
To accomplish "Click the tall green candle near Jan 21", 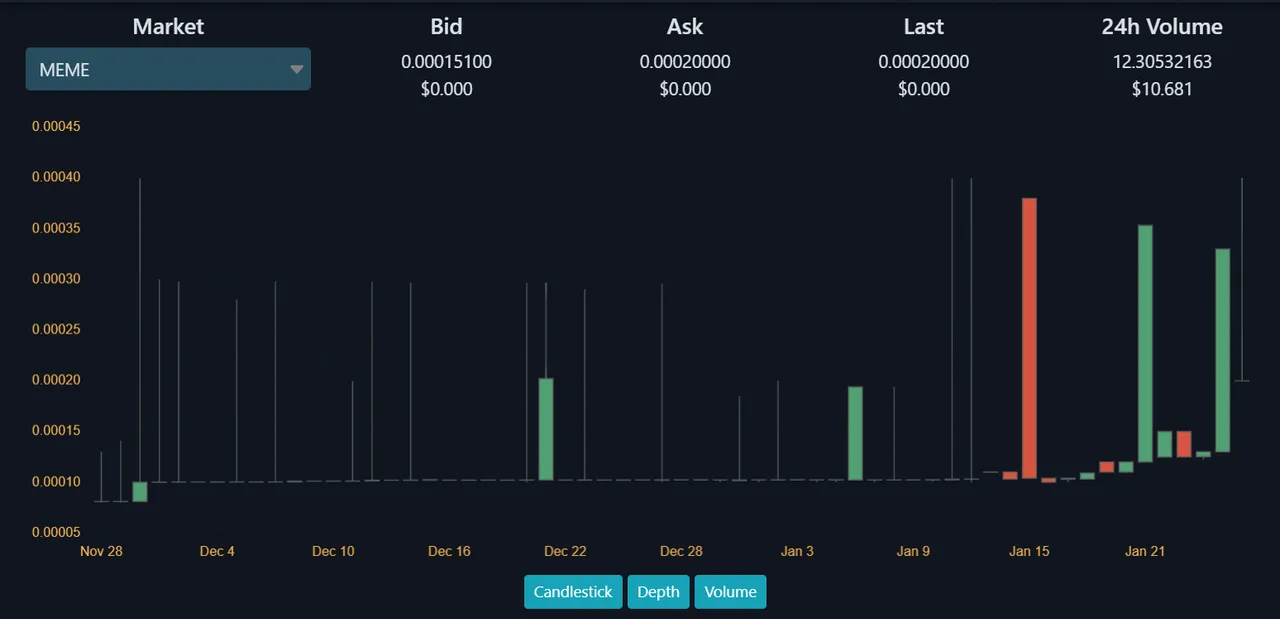I will (1145, 343).
